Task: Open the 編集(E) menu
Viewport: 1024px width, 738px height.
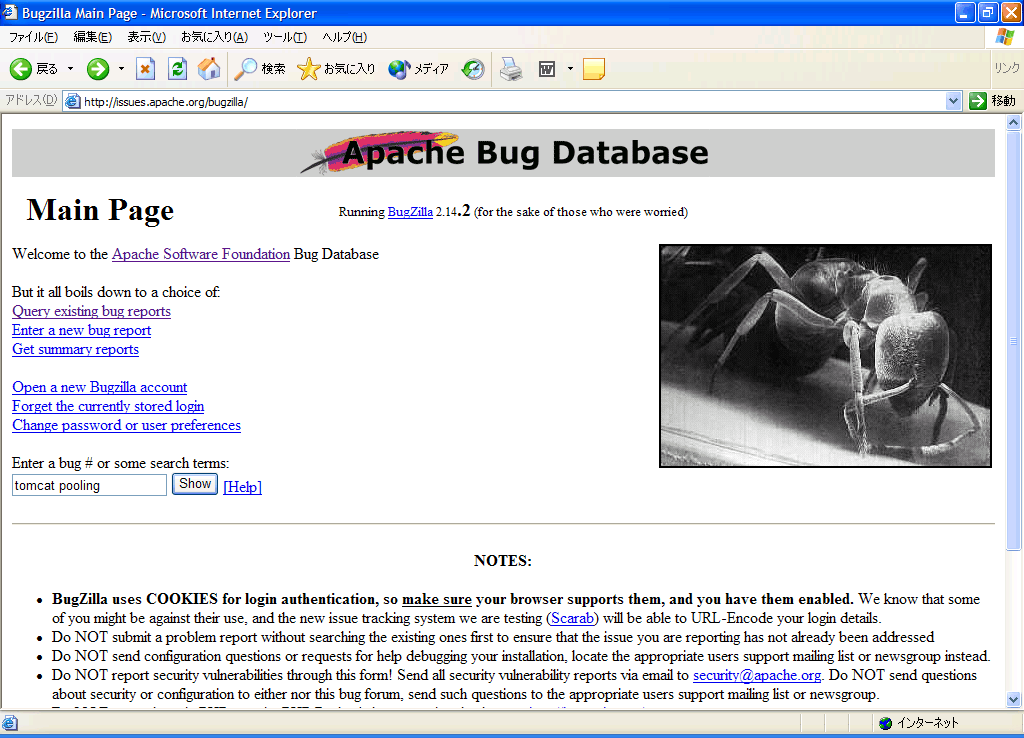Action: click(x=93, y=37)
